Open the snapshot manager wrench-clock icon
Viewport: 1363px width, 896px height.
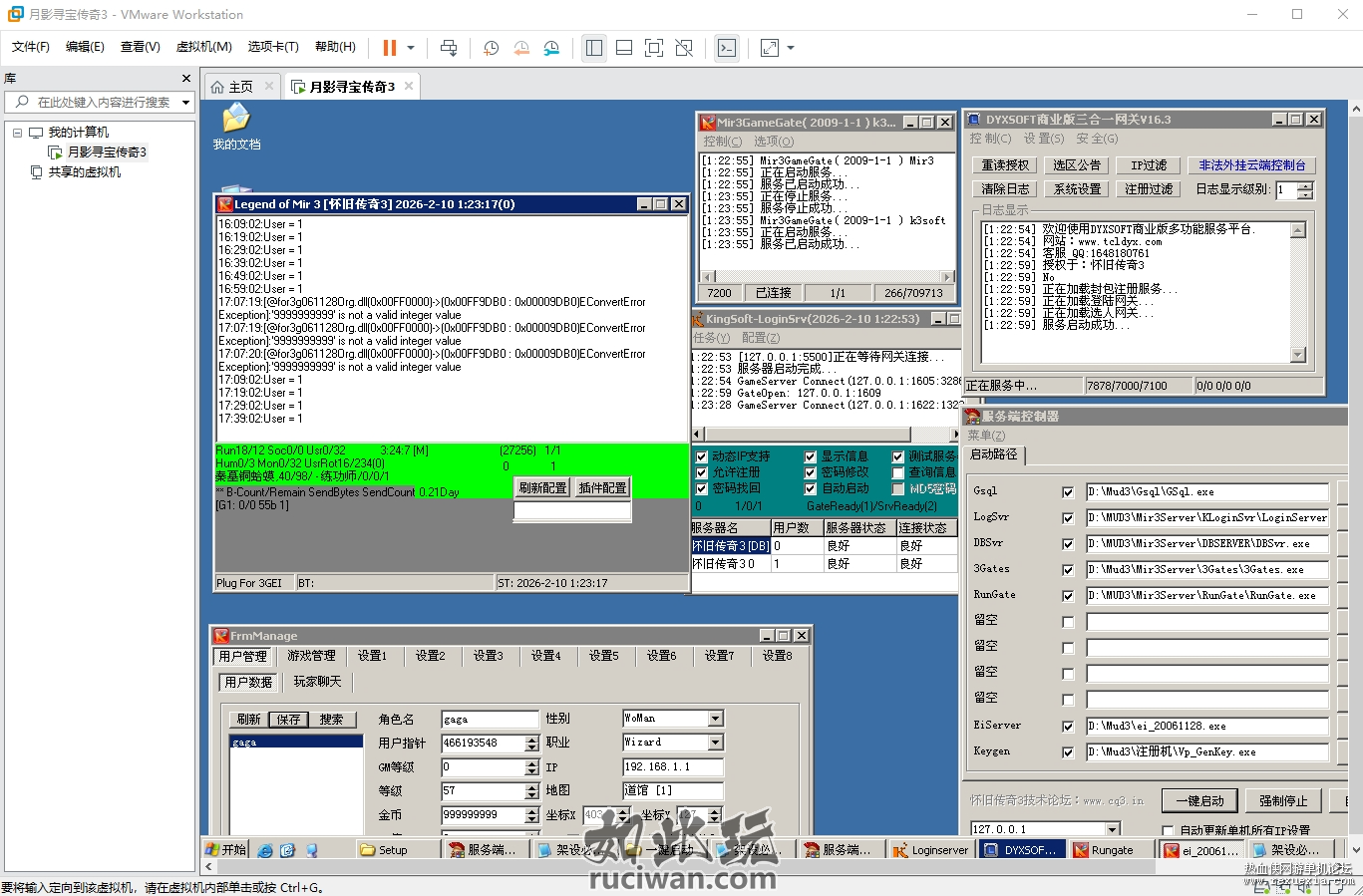[x=551, y=47]
